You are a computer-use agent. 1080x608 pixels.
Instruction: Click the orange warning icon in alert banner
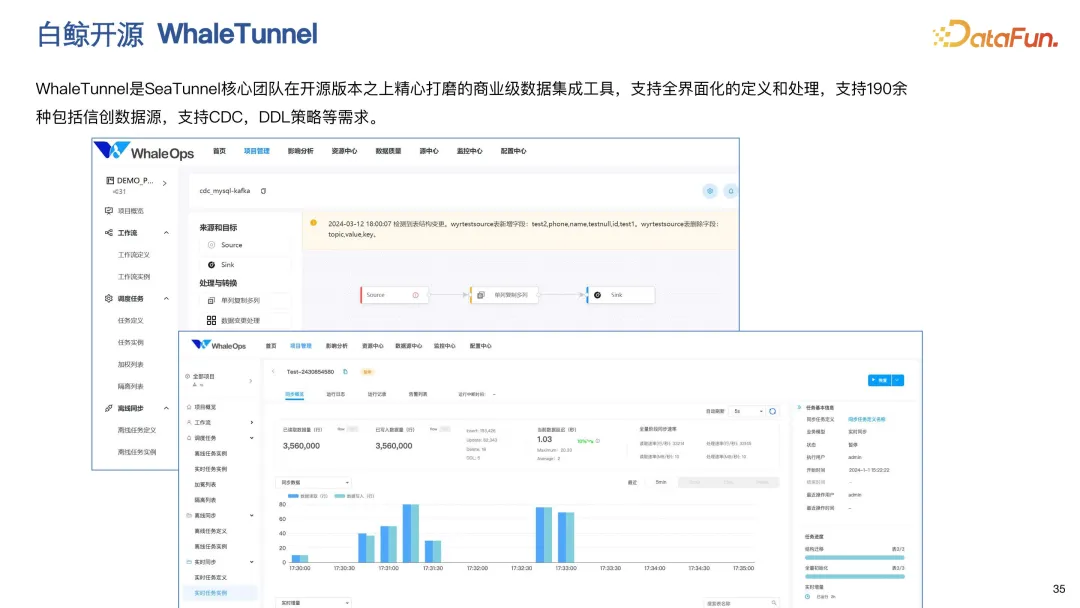(313, 223)
